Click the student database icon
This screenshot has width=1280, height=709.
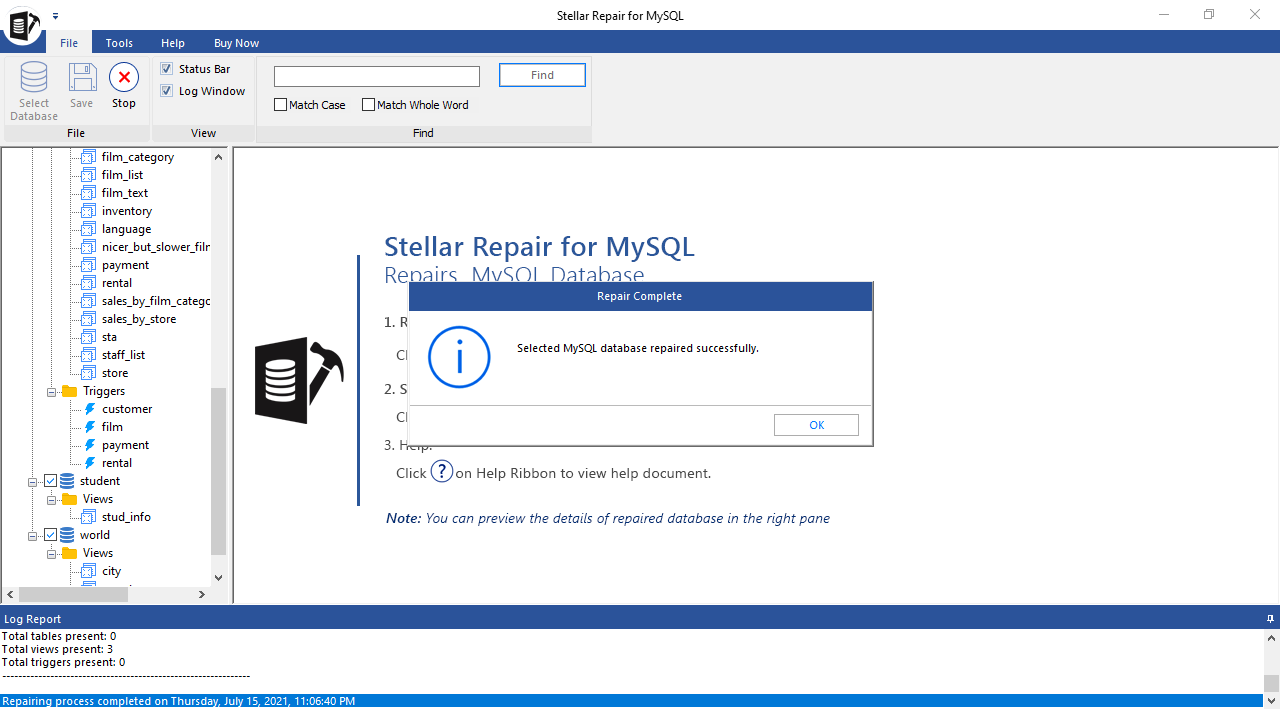click(65, 480)
